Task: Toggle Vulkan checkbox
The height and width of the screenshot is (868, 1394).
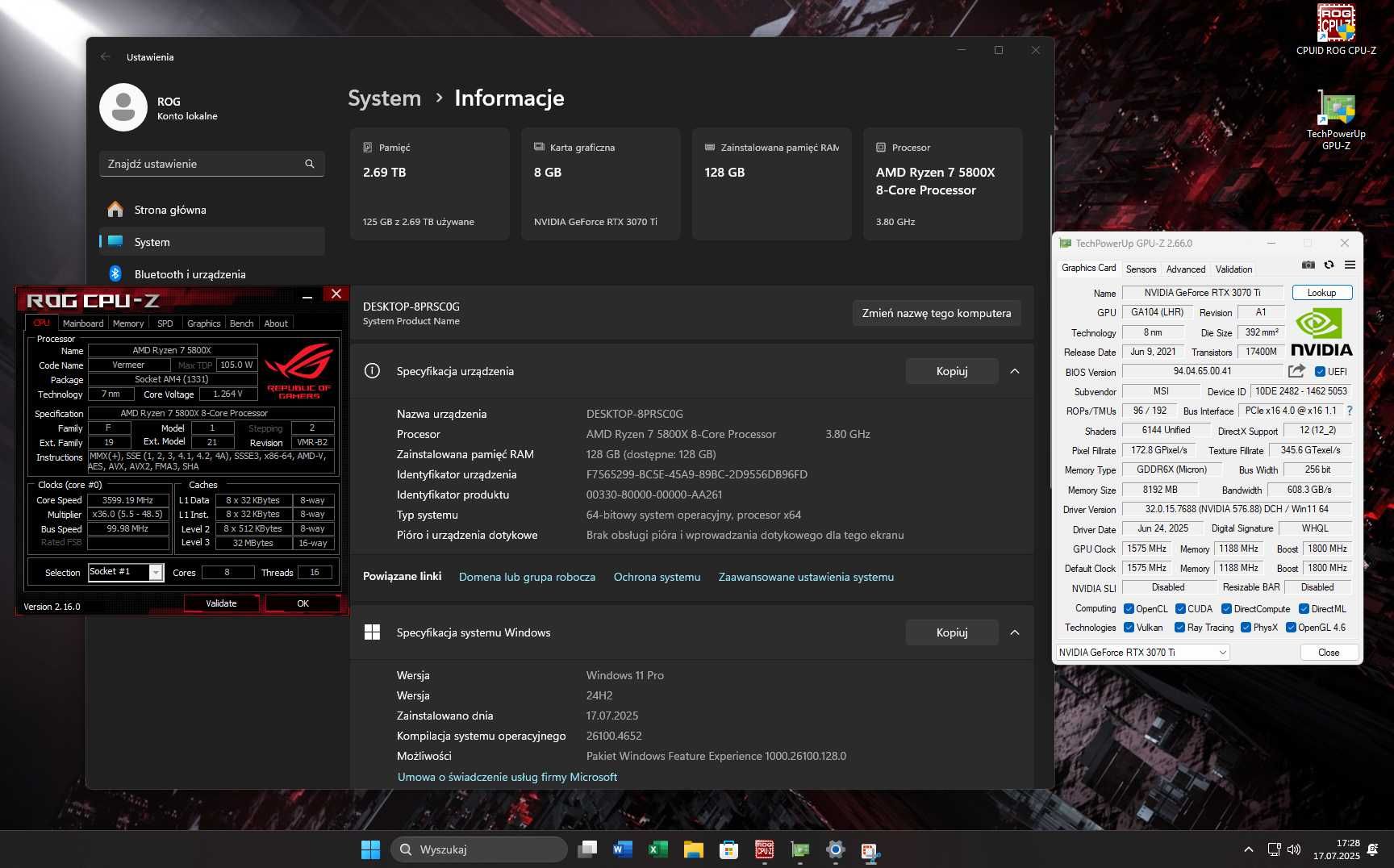Action: point(1129,628)
